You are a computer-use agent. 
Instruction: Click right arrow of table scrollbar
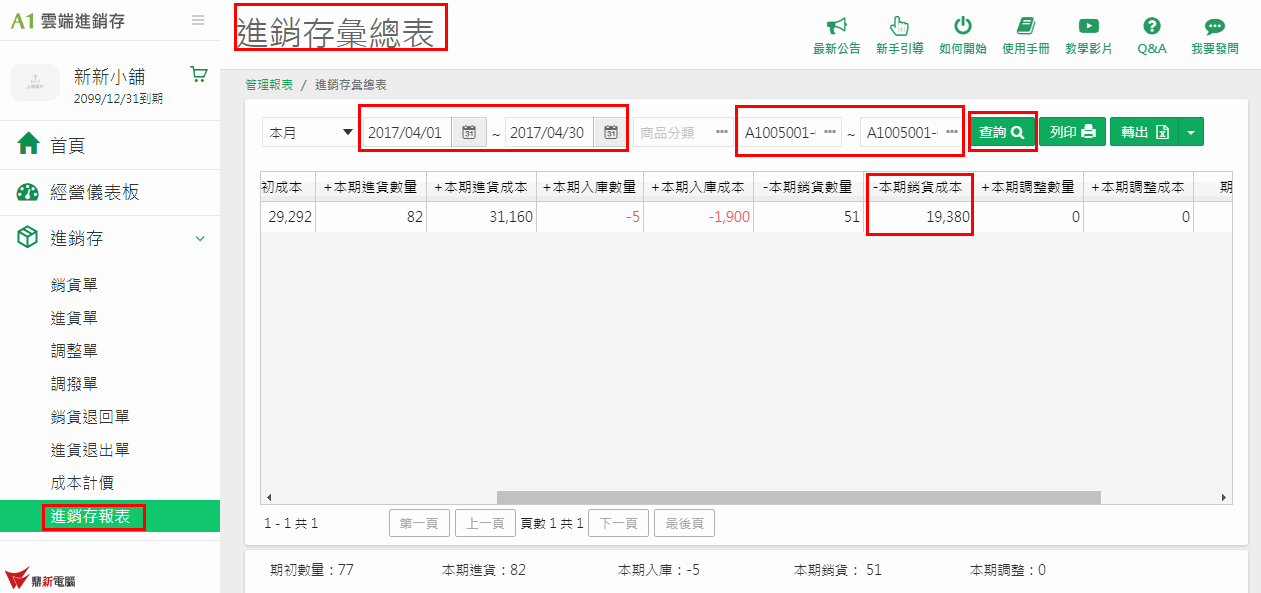(x=1224, y=497)
